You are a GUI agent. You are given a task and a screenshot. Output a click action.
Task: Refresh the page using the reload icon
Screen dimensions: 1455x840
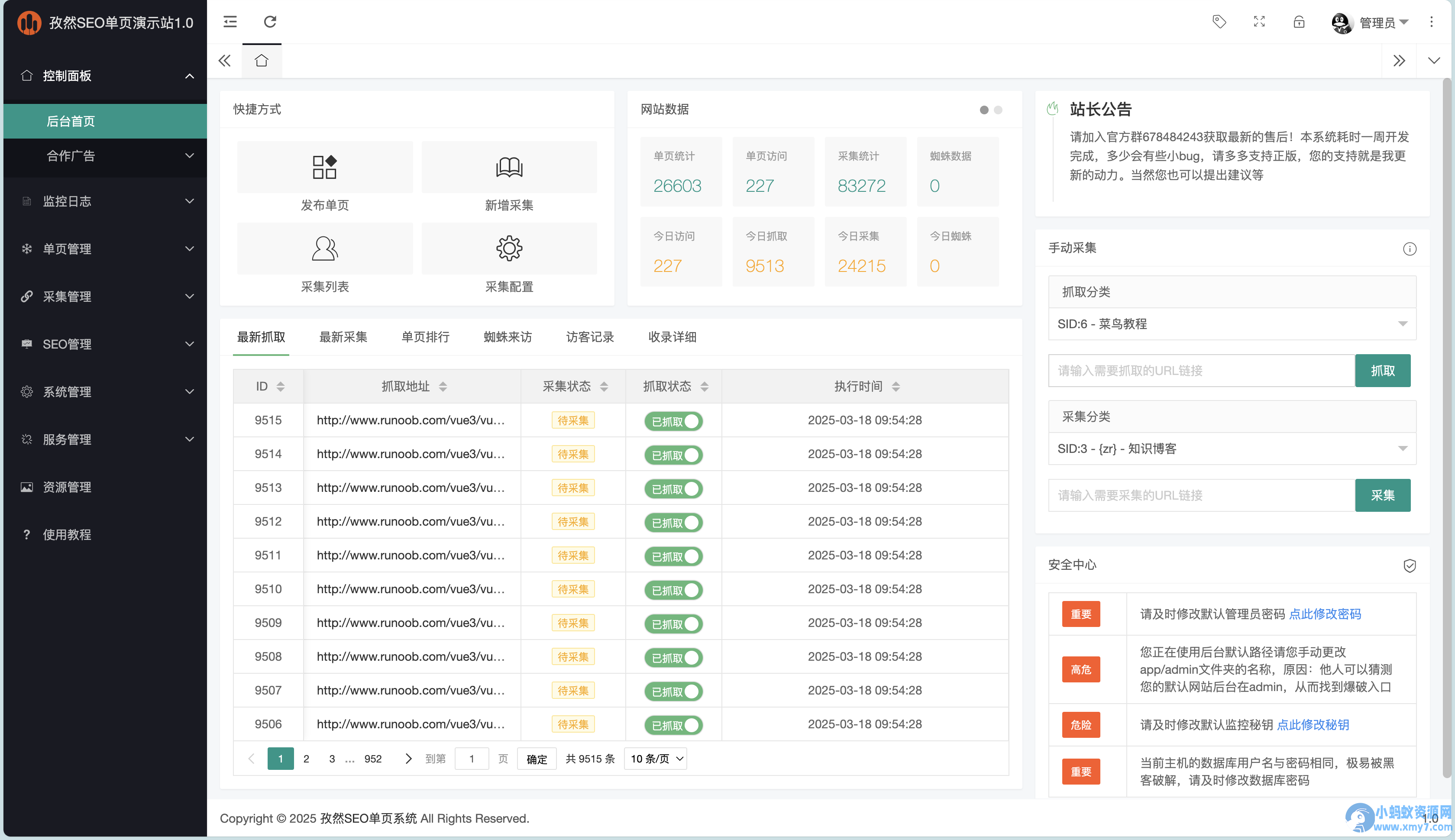point(271,21)
